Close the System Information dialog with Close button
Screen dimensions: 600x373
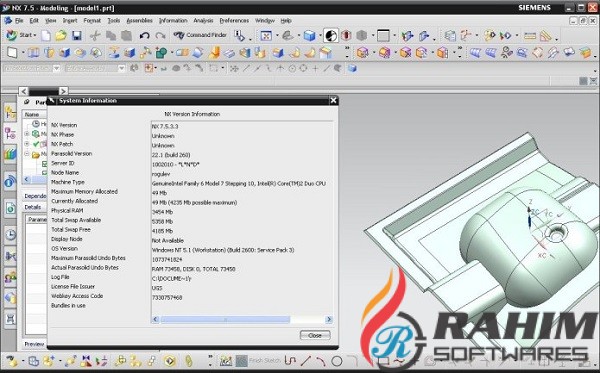click(x=315, y=336)
